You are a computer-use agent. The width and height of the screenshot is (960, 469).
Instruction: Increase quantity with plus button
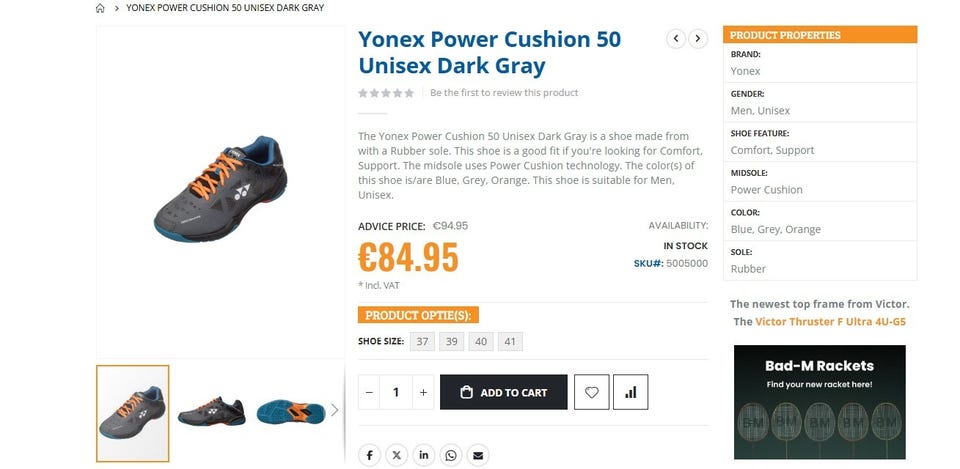423,392
